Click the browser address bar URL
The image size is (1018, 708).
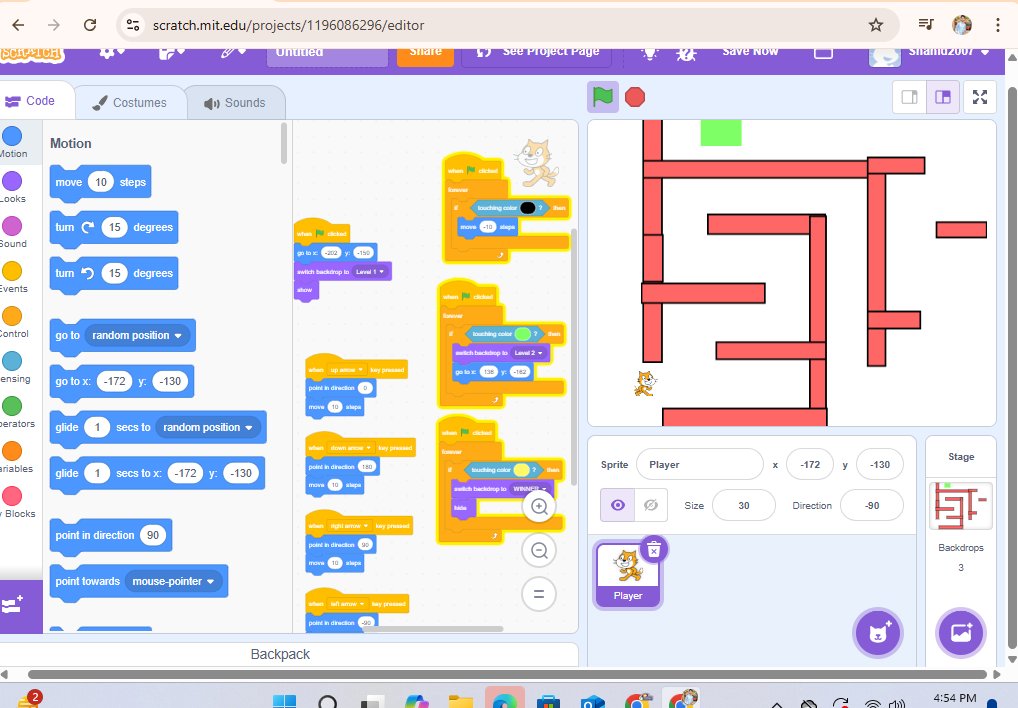[x=288, y=25]
